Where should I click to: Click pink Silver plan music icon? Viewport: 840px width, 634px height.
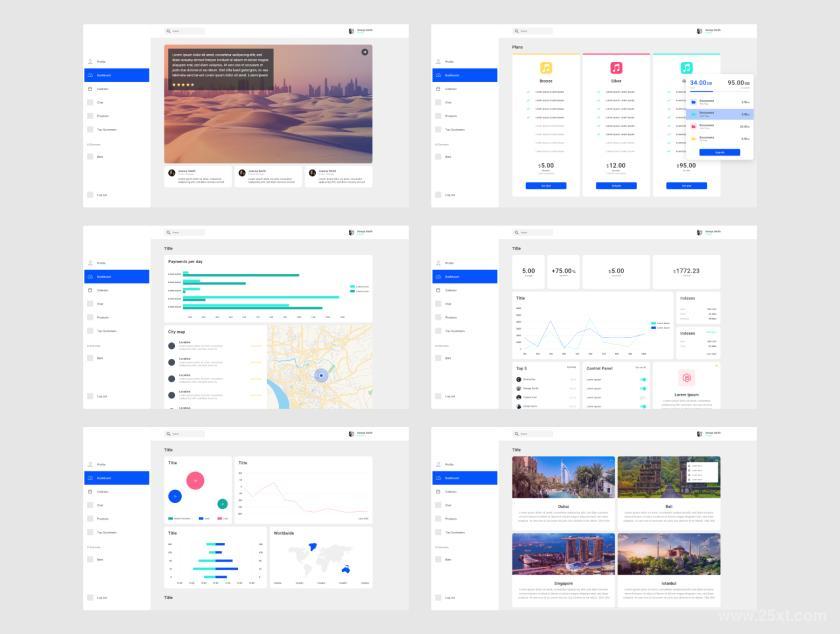616,68
